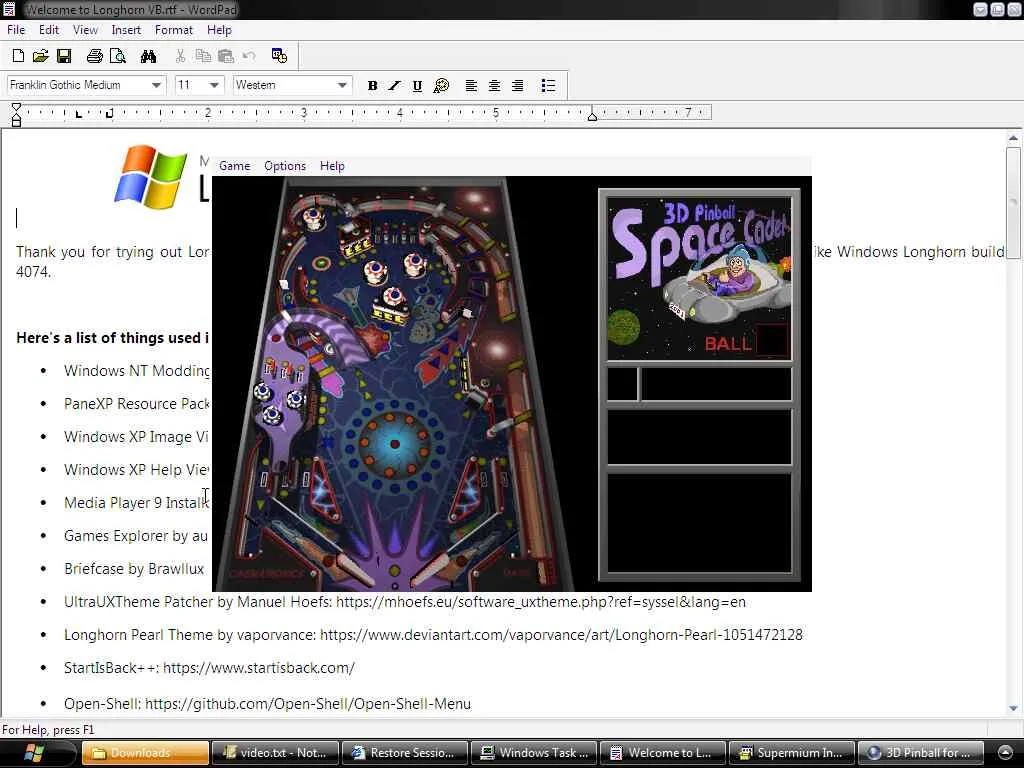This screenshot has width=1024, height=768.
Task: Click the Open-Shell github link text
Action: tap(308, 704)
